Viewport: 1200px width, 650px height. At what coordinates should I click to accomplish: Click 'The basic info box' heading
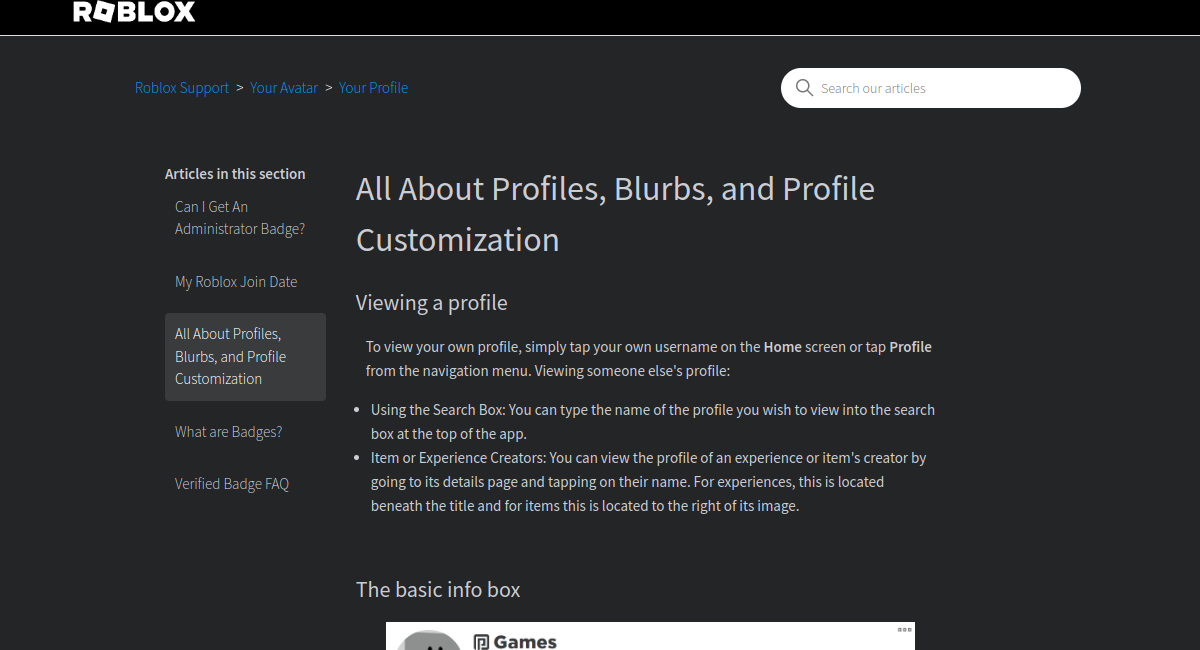438,590
